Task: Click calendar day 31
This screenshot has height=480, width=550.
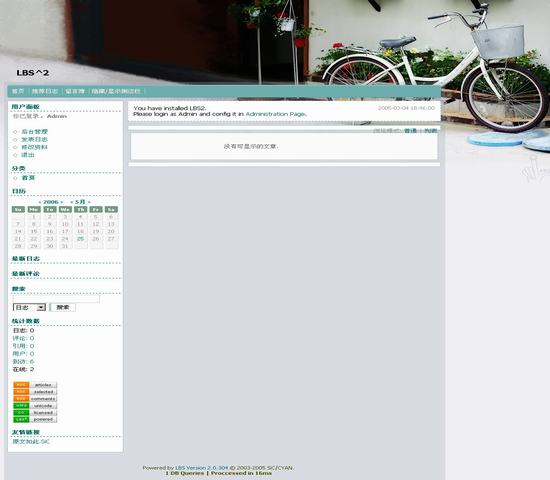Action: click(65, 246)
